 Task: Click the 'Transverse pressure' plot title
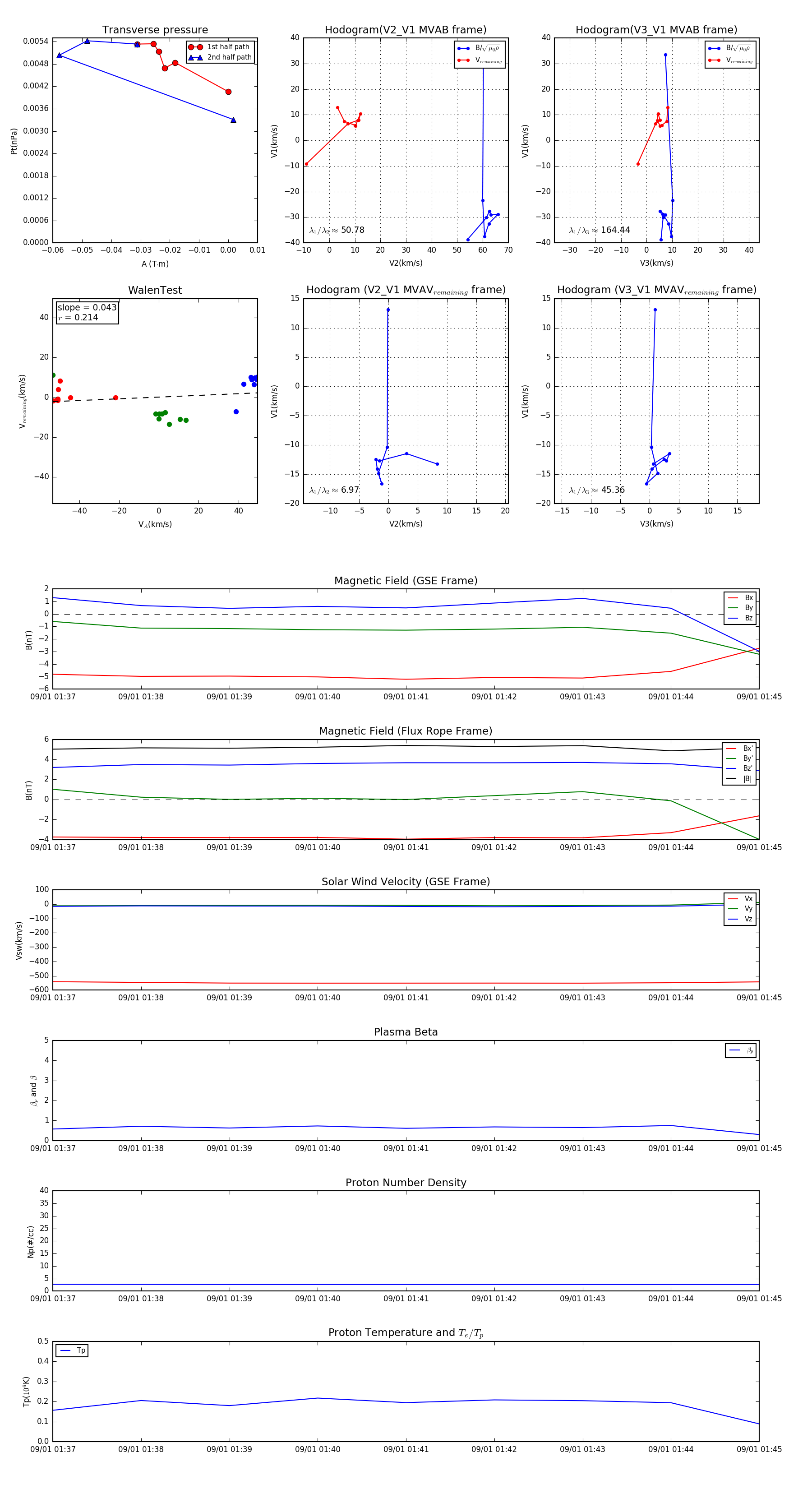[x=155, y=30]
